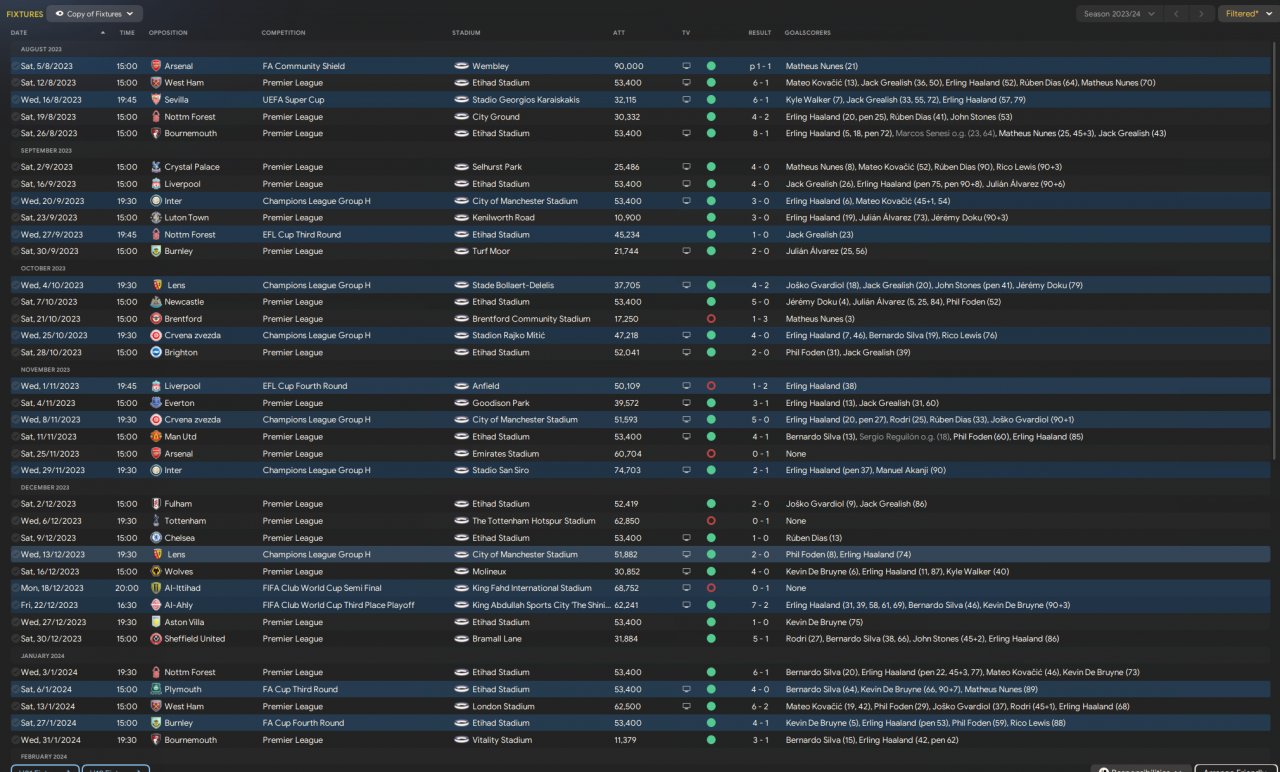
Task: Click the TV icon in the Sevilla row
Action: [686, 100]
